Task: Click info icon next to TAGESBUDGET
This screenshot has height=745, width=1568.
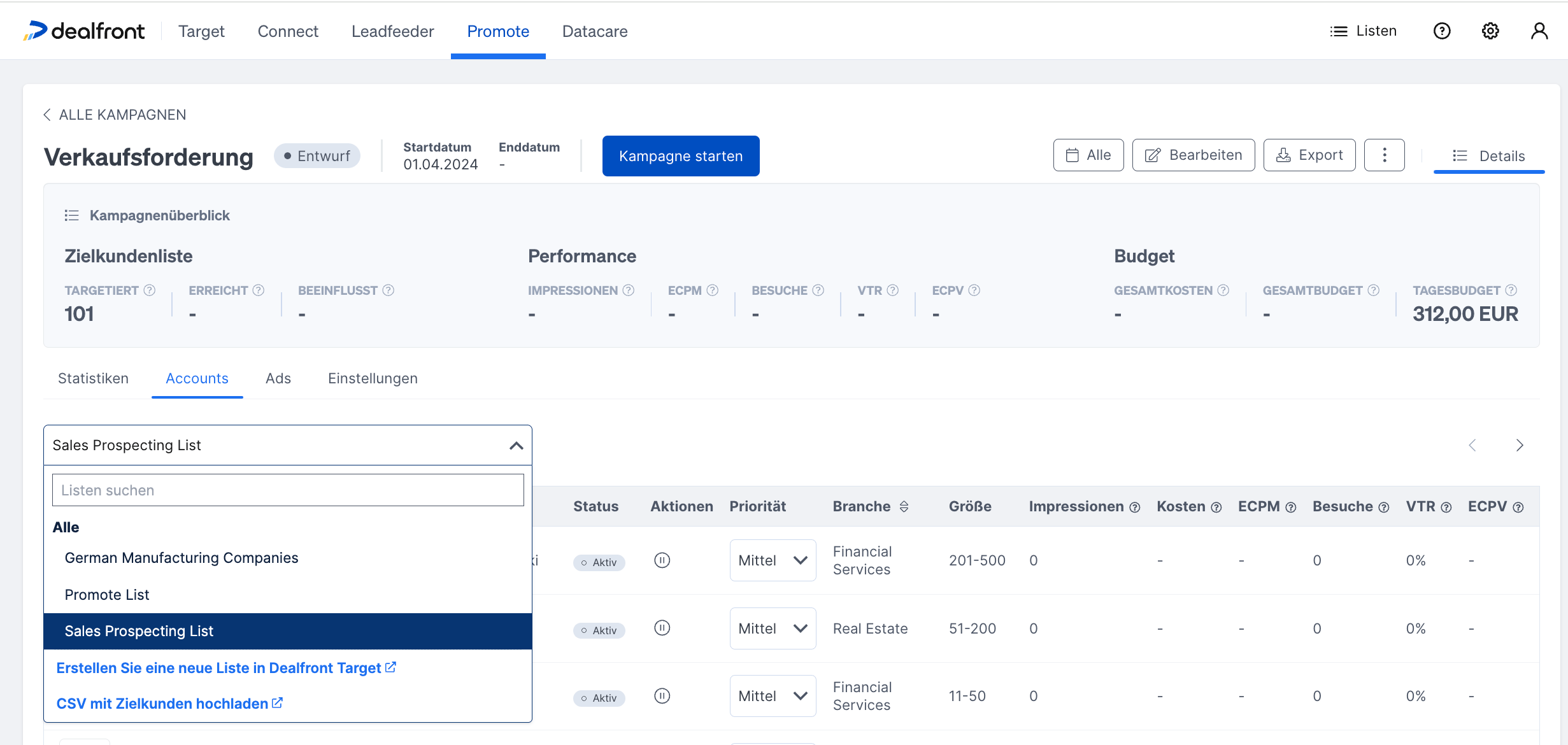Action: (1511, 290)
